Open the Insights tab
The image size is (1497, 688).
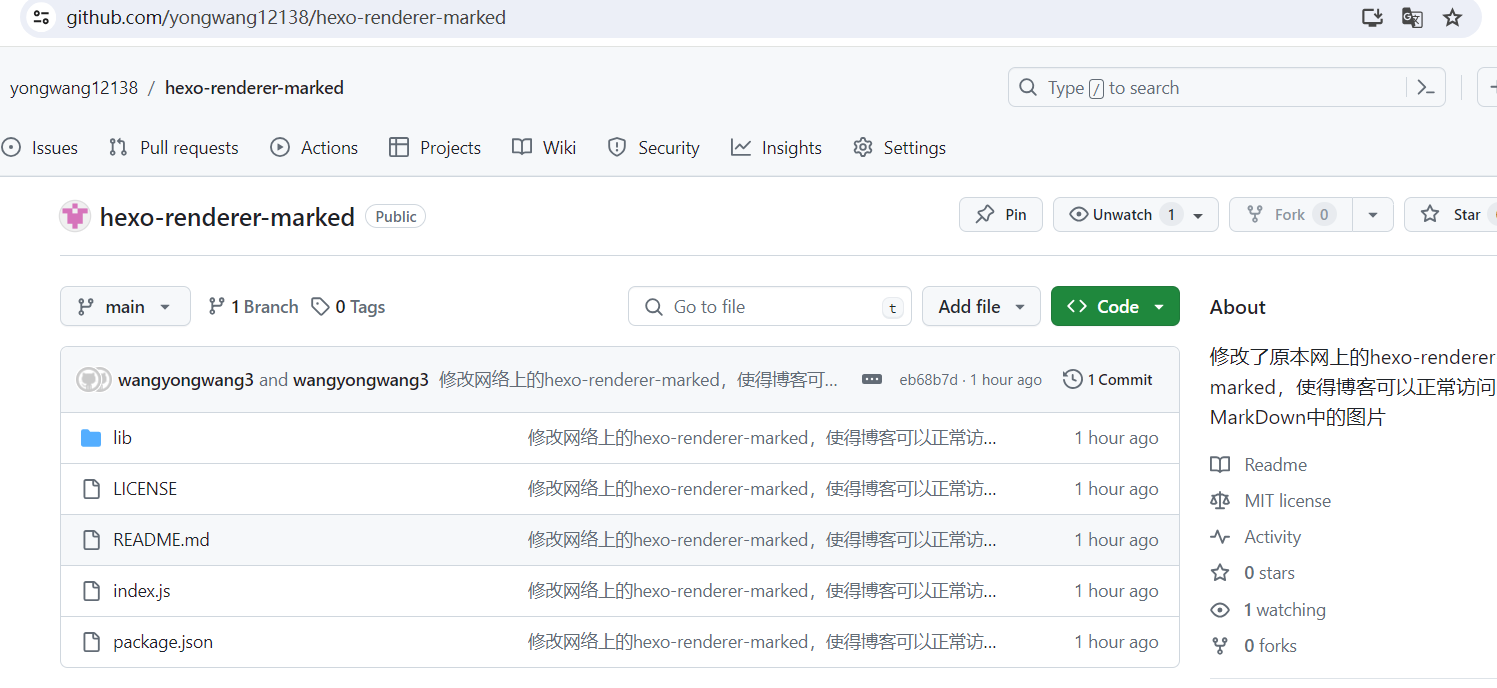coord(776,148)
